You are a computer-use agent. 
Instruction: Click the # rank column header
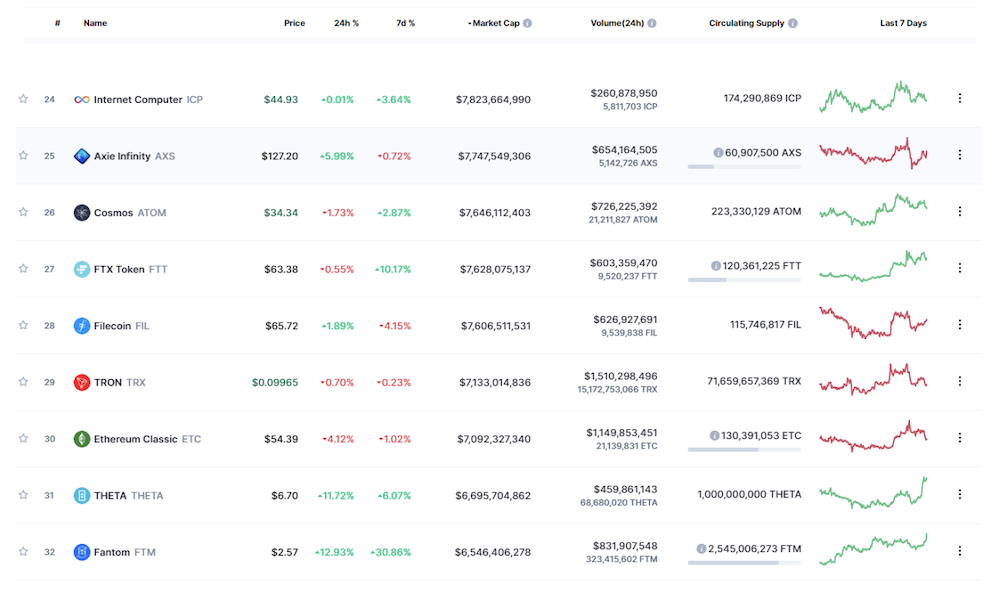point(57,23)
